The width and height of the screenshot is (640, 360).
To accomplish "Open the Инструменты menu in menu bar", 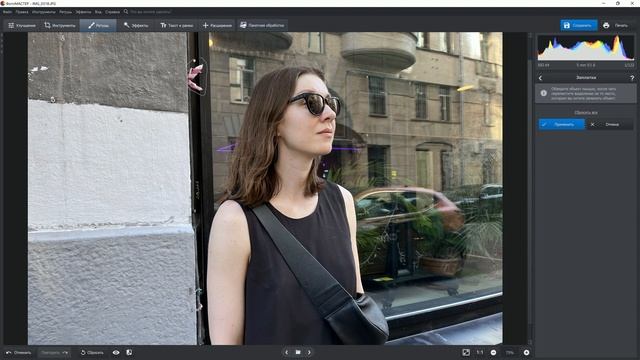I will (44, 12).
